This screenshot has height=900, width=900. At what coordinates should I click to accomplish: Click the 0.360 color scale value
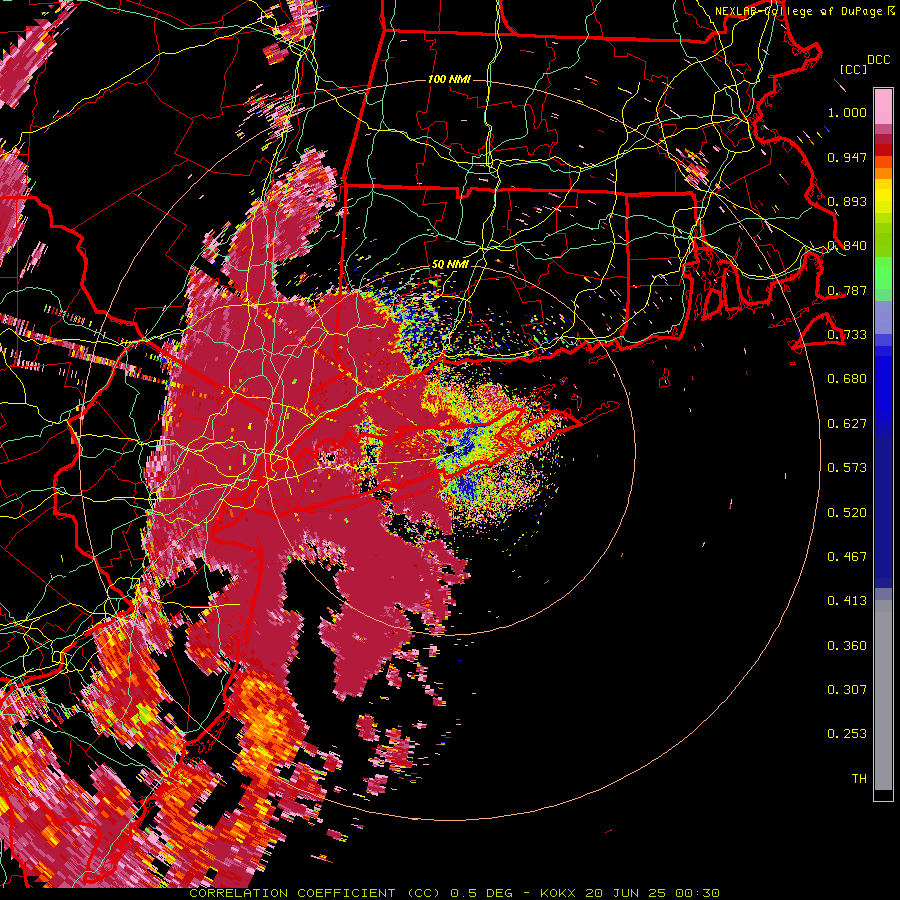(847, 646)
